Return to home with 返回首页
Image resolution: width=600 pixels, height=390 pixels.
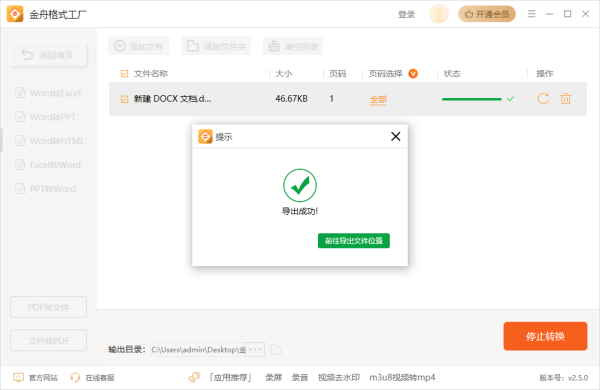coord(49,55)
